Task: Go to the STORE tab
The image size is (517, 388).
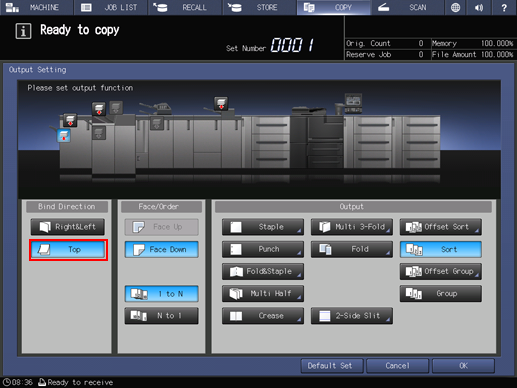Action: coord(259,7)
